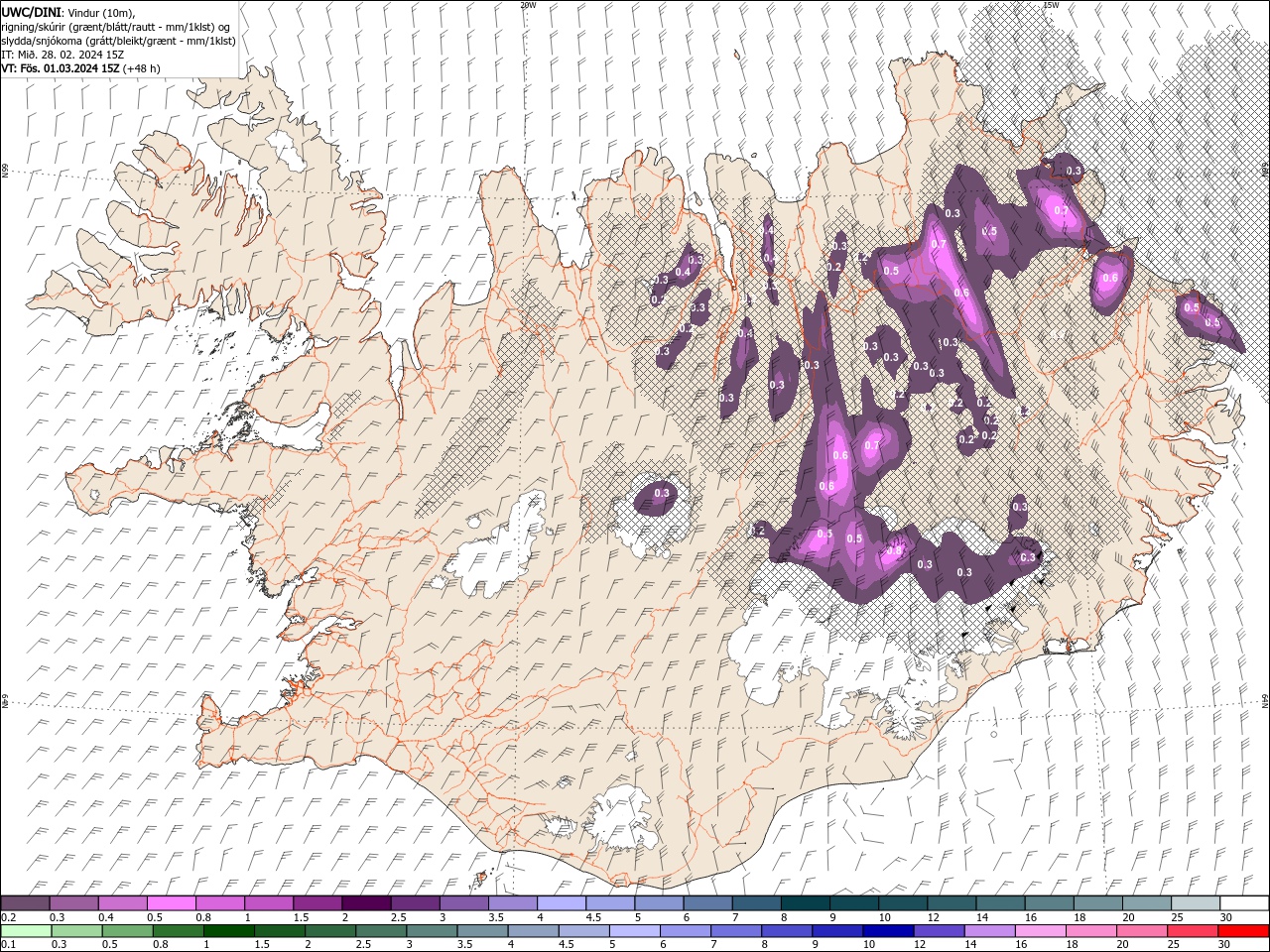This screenshot has height=952, width=1270.
Task: Click the bright red 30 swatch, bottom legend row
Action: [1243, 931]
